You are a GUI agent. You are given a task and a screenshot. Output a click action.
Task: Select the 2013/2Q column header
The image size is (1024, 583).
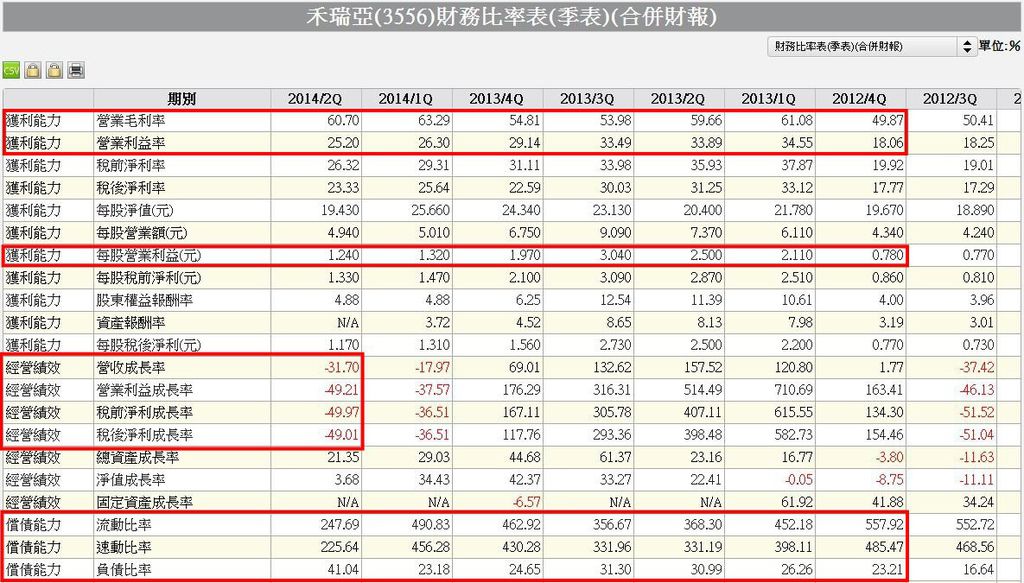[678, 99]
